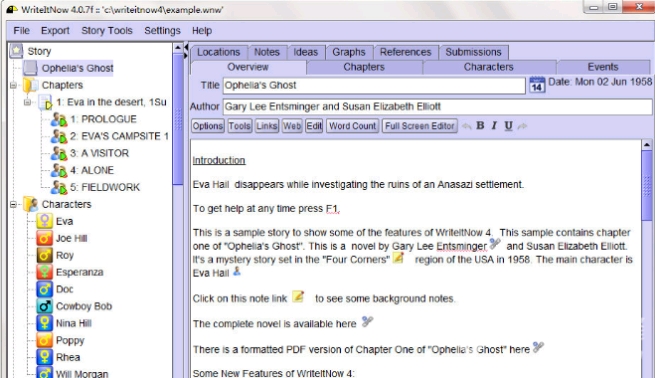Click the Web button
Screen dimensions: 655x378
[292, 126]
